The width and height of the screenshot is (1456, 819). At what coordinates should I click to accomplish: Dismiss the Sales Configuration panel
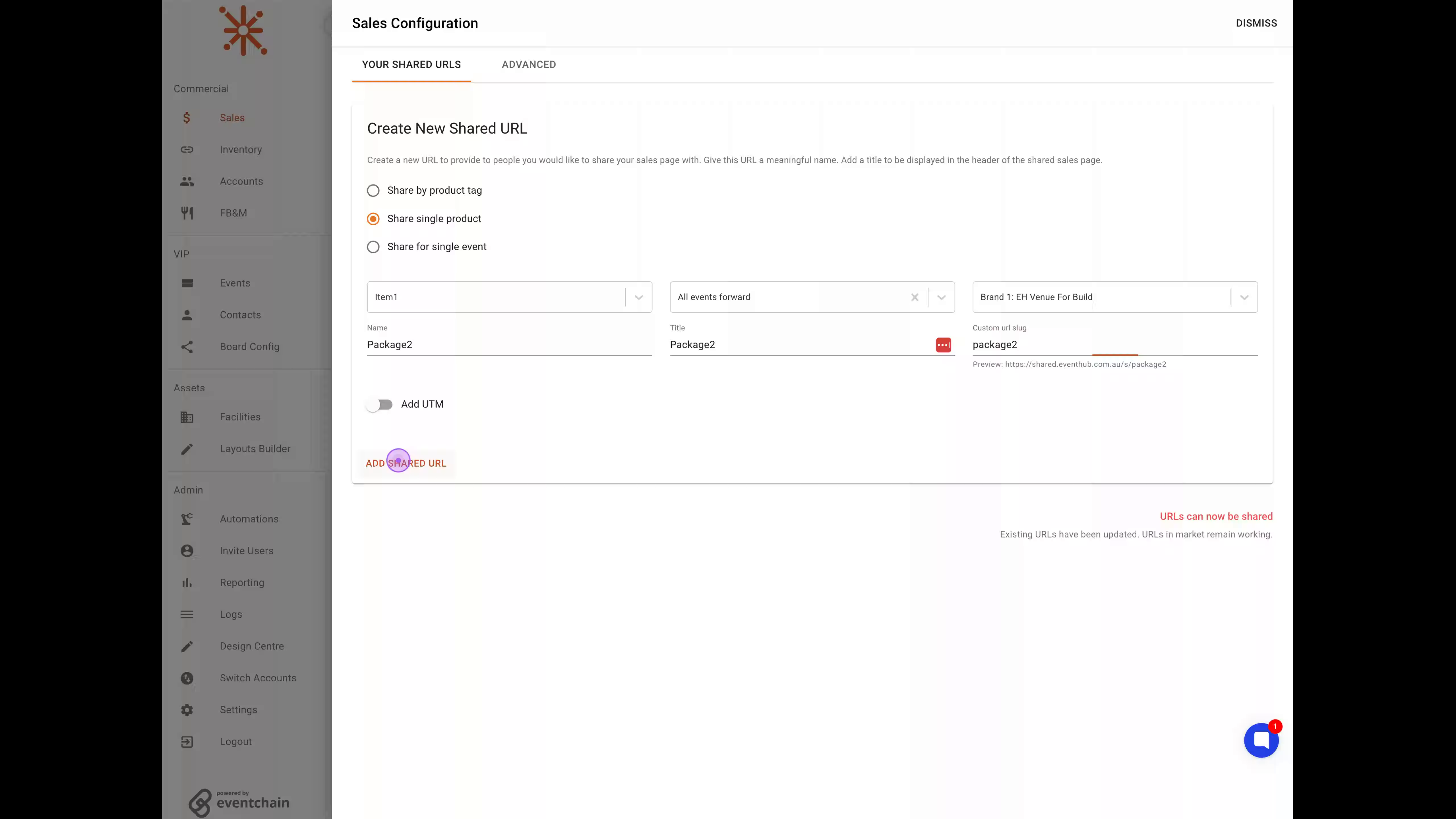(1256, 23)
